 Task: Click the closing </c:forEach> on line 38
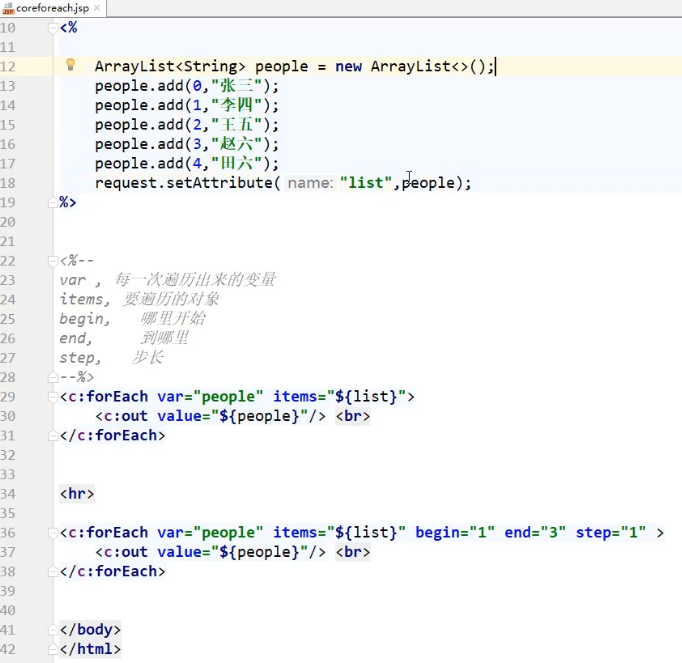click(113, 571)
